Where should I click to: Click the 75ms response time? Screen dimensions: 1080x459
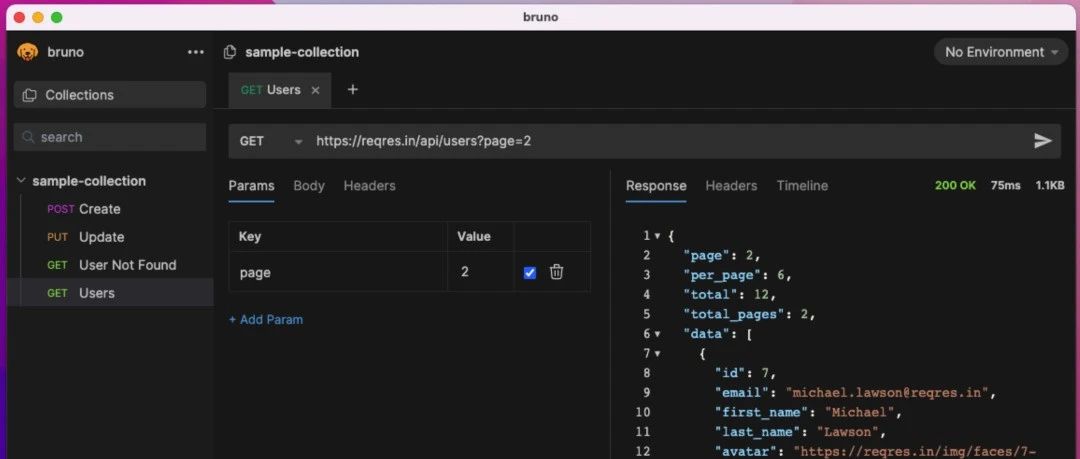click(1006, 185)
